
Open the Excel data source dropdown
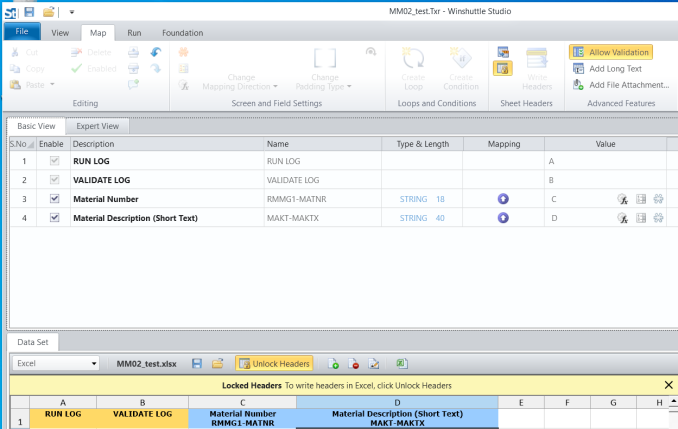tap(93, 364)
